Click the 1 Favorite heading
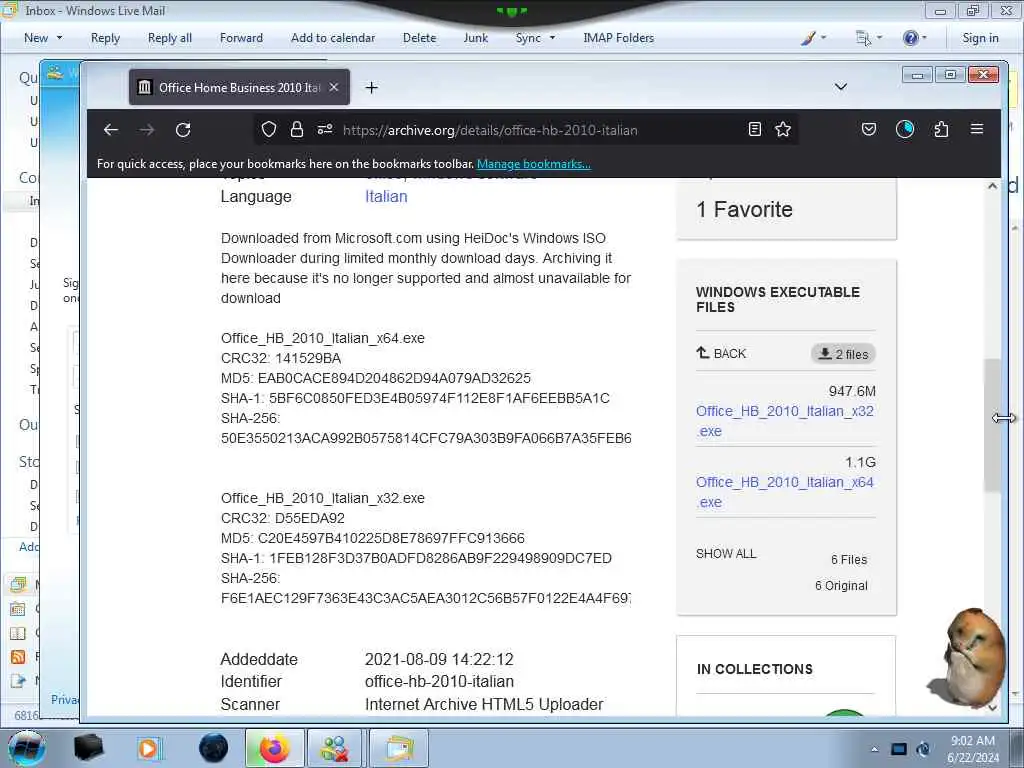The image size is (1024, 768). [x=744, y=210]
